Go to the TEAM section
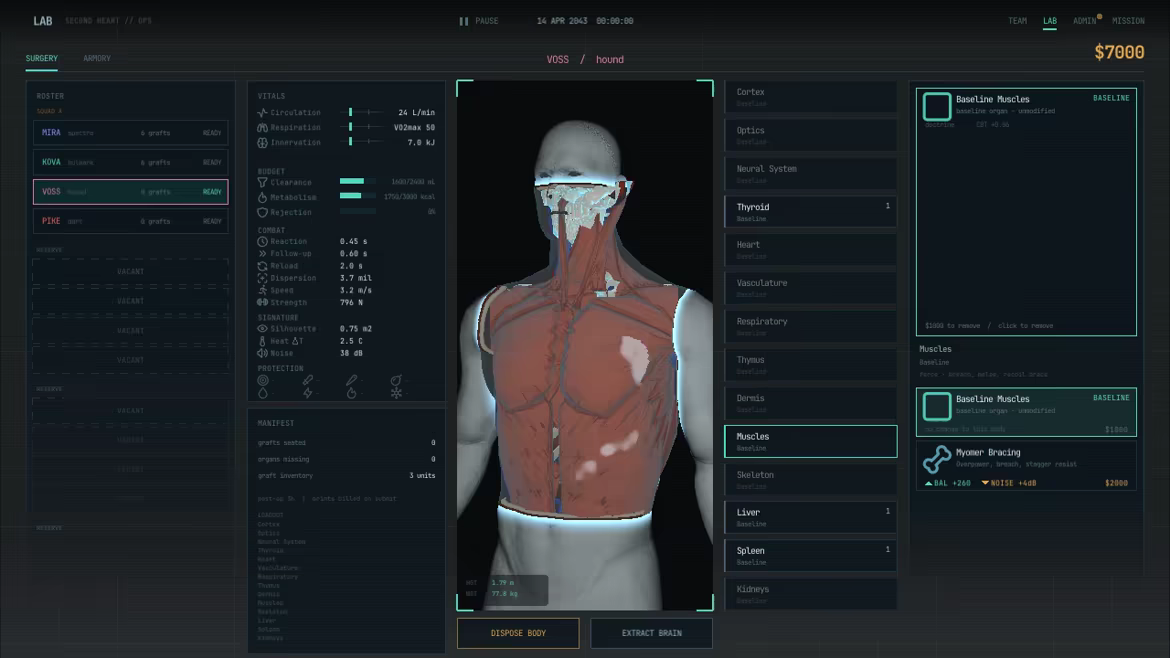Viewport: 1170px width, 658px height. point(1018,21)
